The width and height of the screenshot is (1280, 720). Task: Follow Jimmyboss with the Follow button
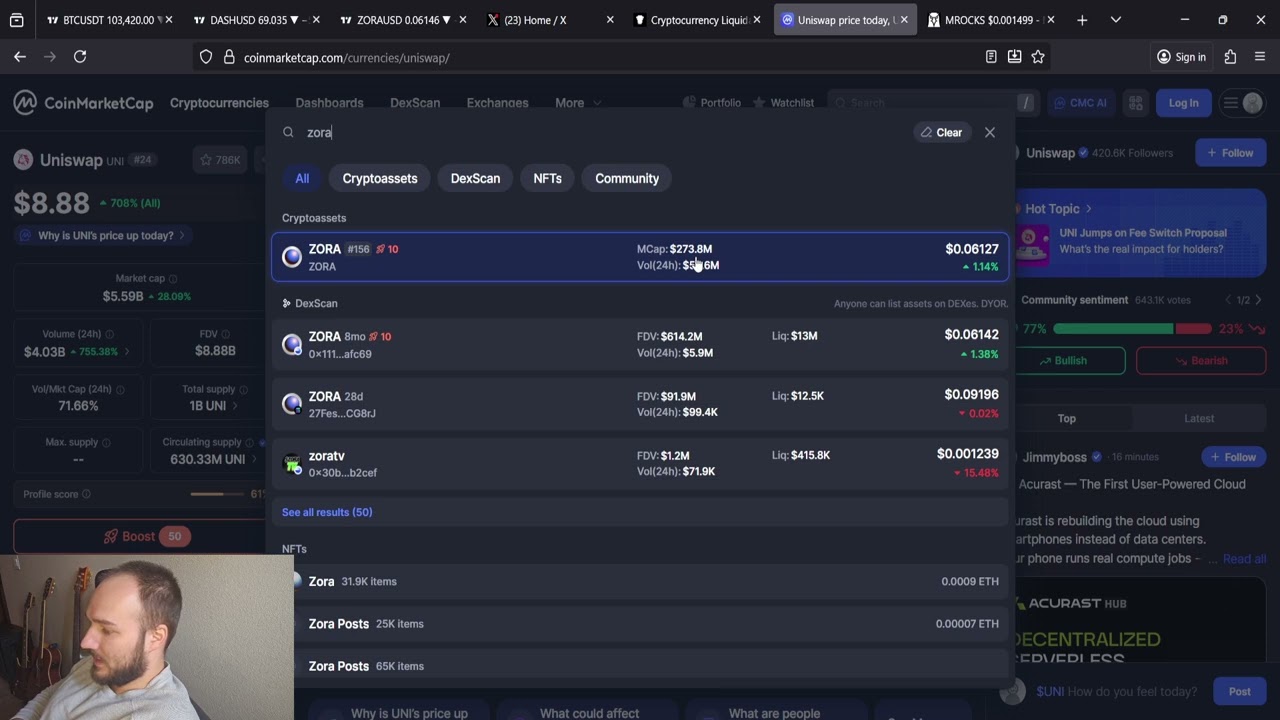click(x=1233, y=457)
